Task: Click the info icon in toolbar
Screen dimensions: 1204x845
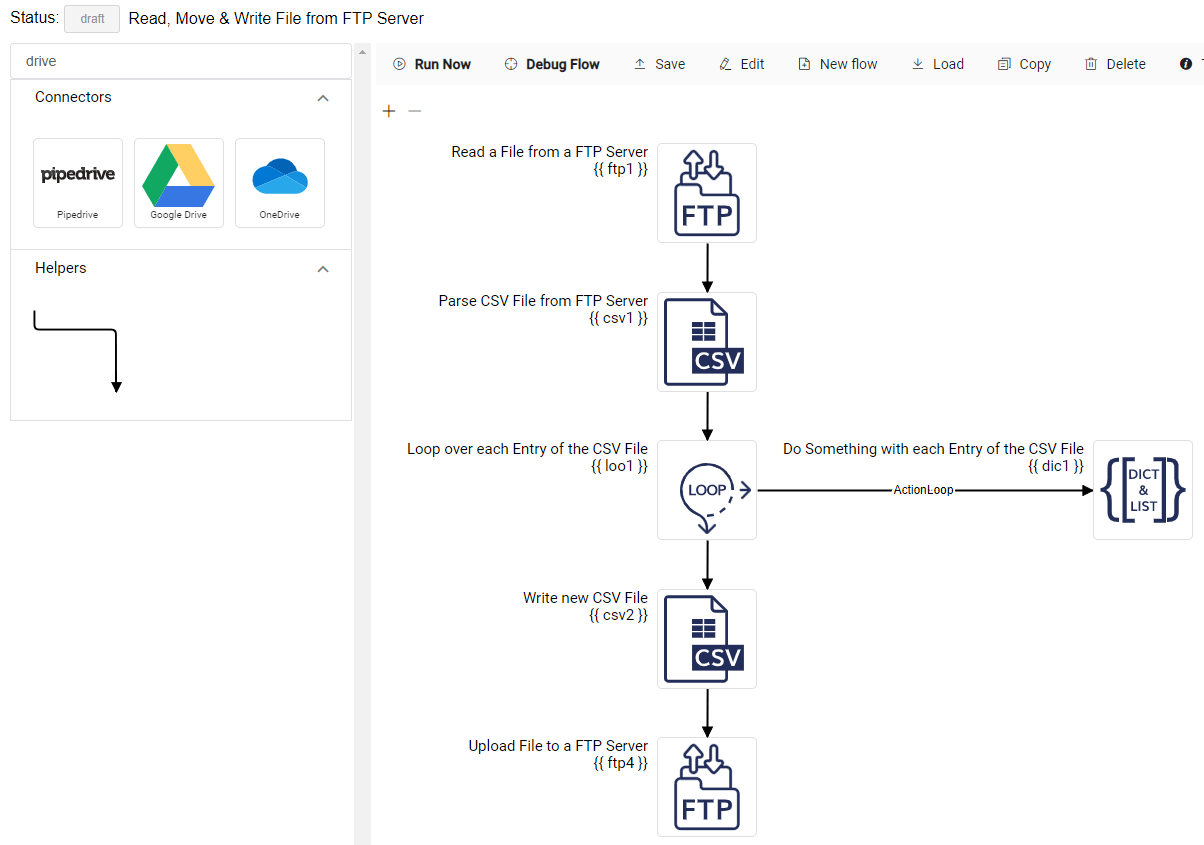Action: 1186,64
